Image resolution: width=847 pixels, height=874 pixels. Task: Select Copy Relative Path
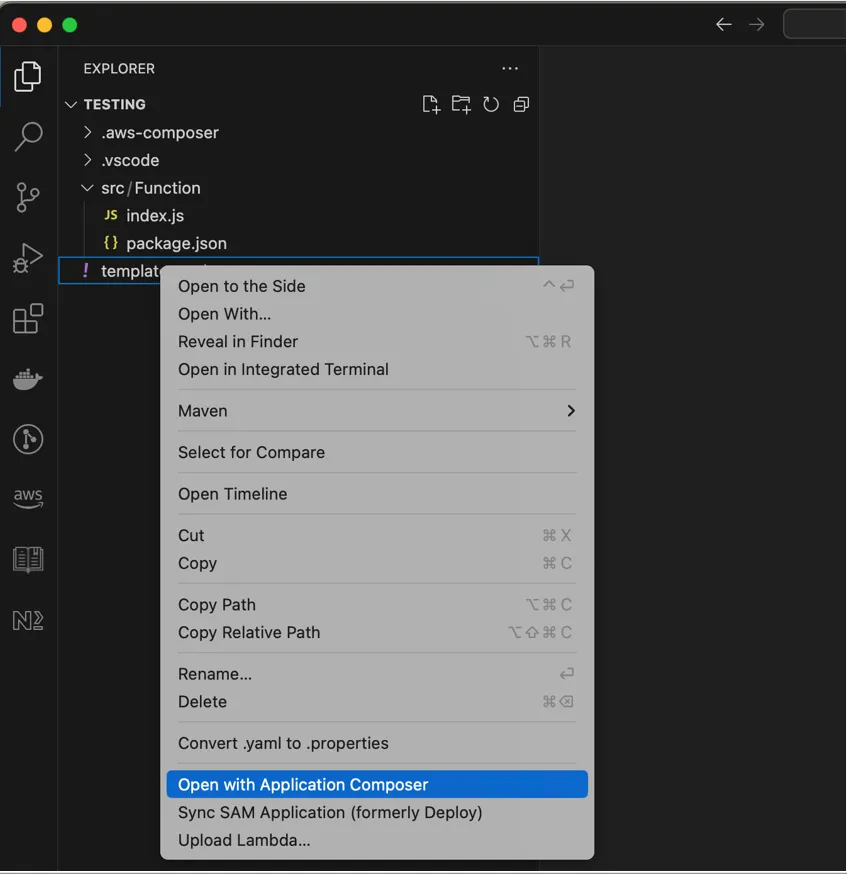click(377, 632)
